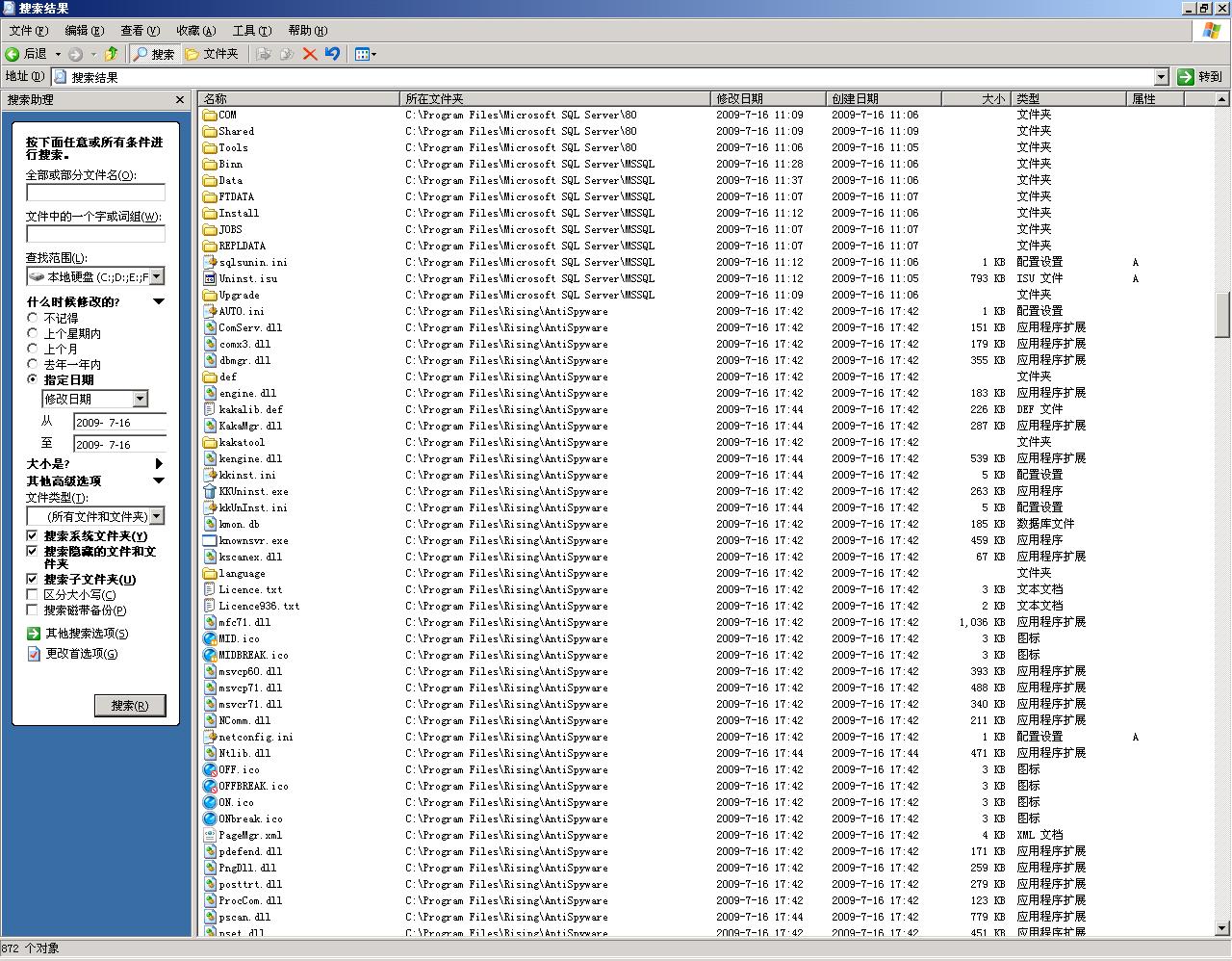Select the Uninst.isu file icon
Viewport: 1232px width, 961px height.
click(x=210, y=278)
